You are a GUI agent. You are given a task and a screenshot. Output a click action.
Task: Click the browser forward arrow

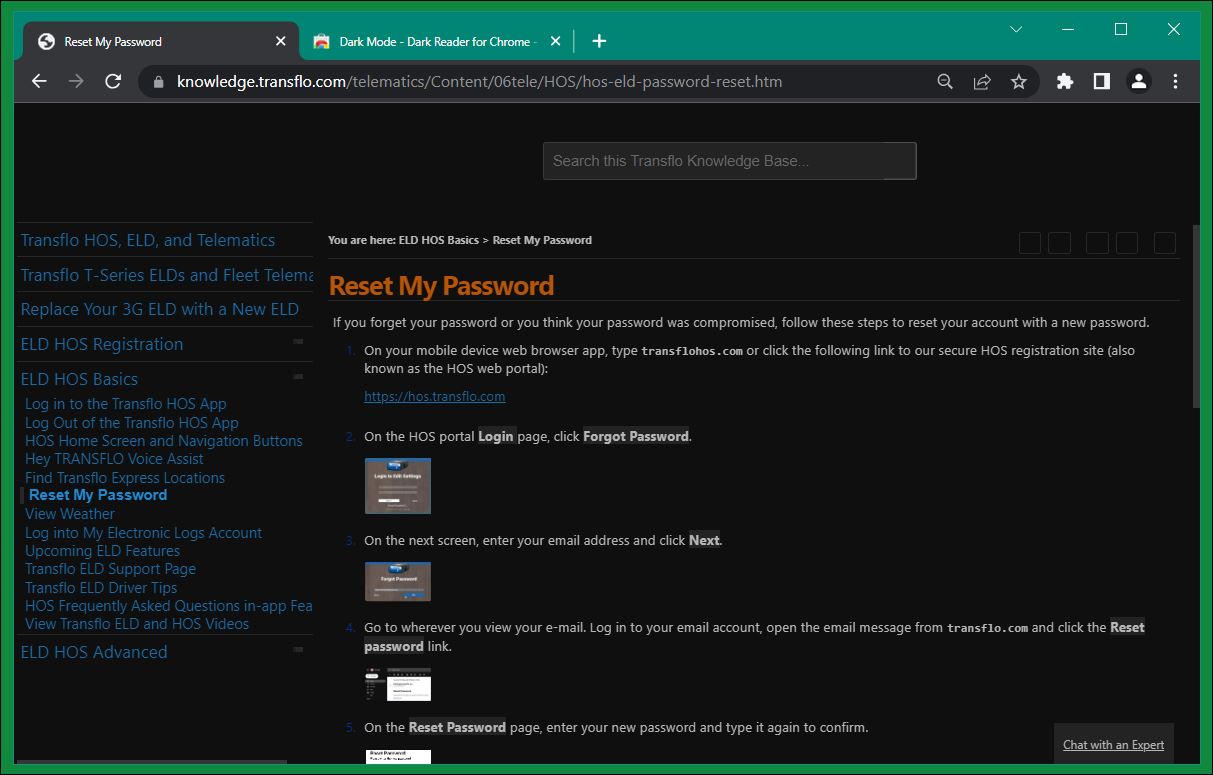(x=76, y=82)
